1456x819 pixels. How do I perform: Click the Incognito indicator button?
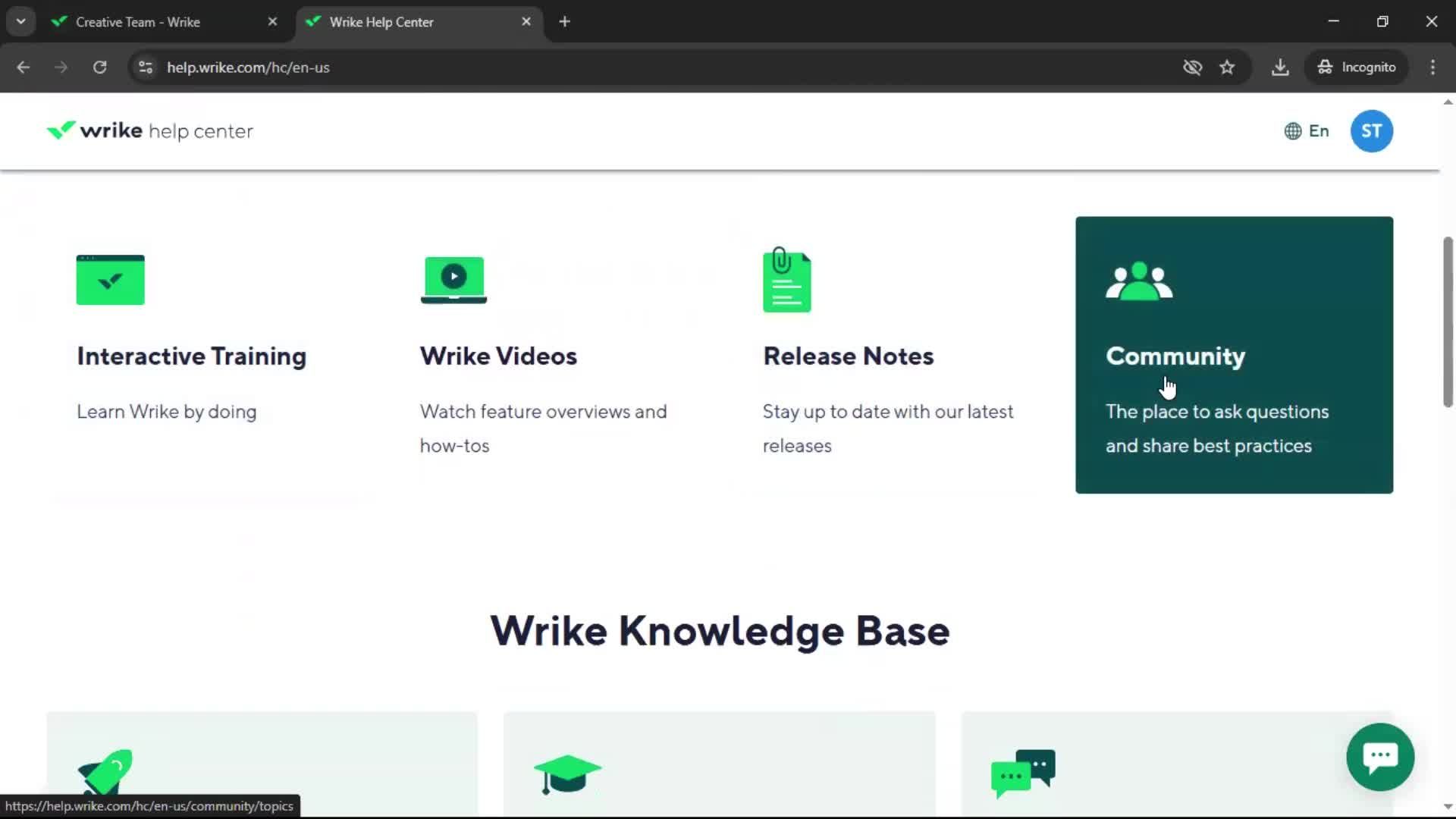1357,67
